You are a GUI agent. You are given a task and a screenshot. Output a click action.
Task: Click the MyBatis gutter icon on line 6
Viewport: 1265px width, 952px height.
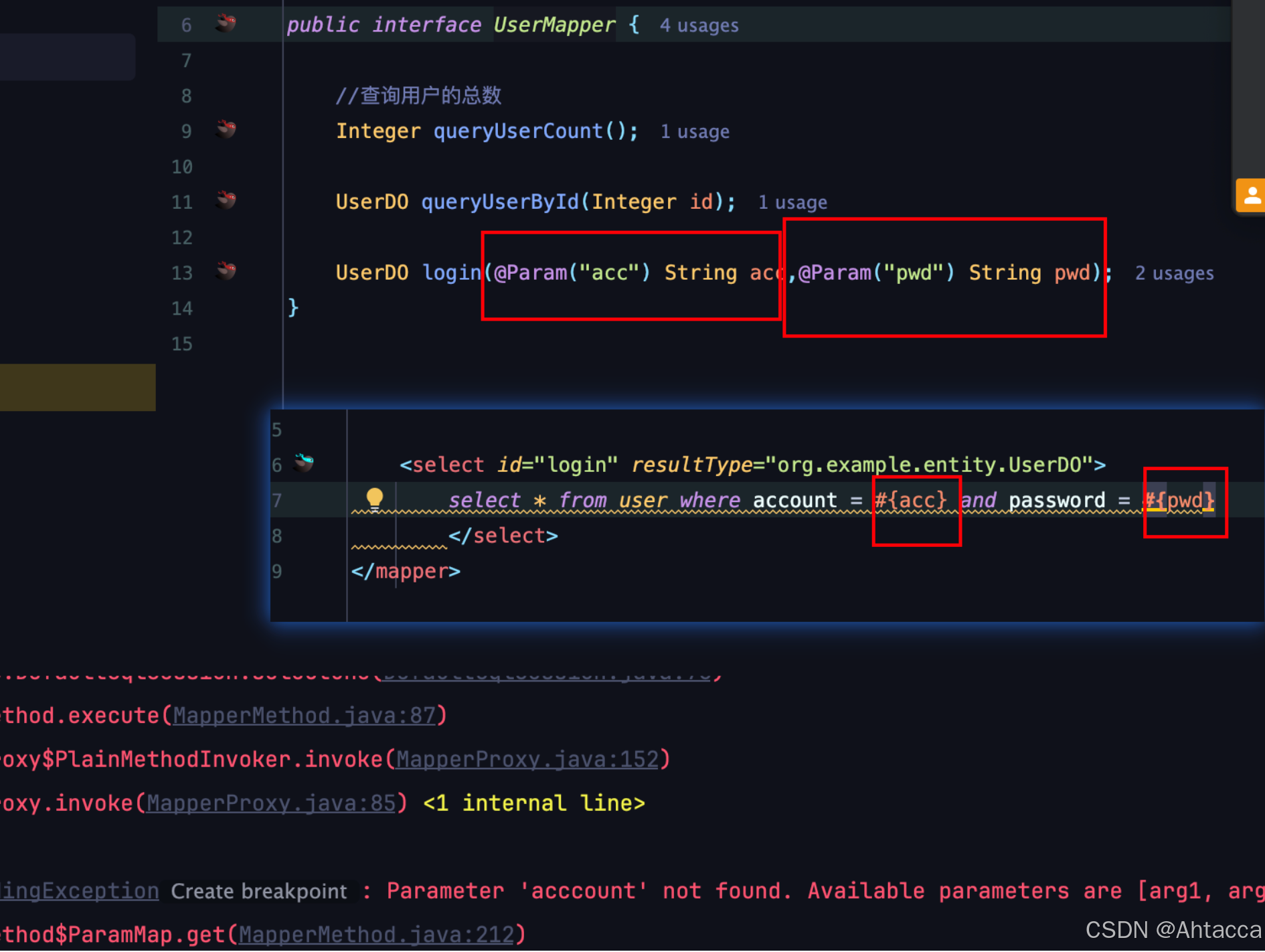[x=226, y=23]
